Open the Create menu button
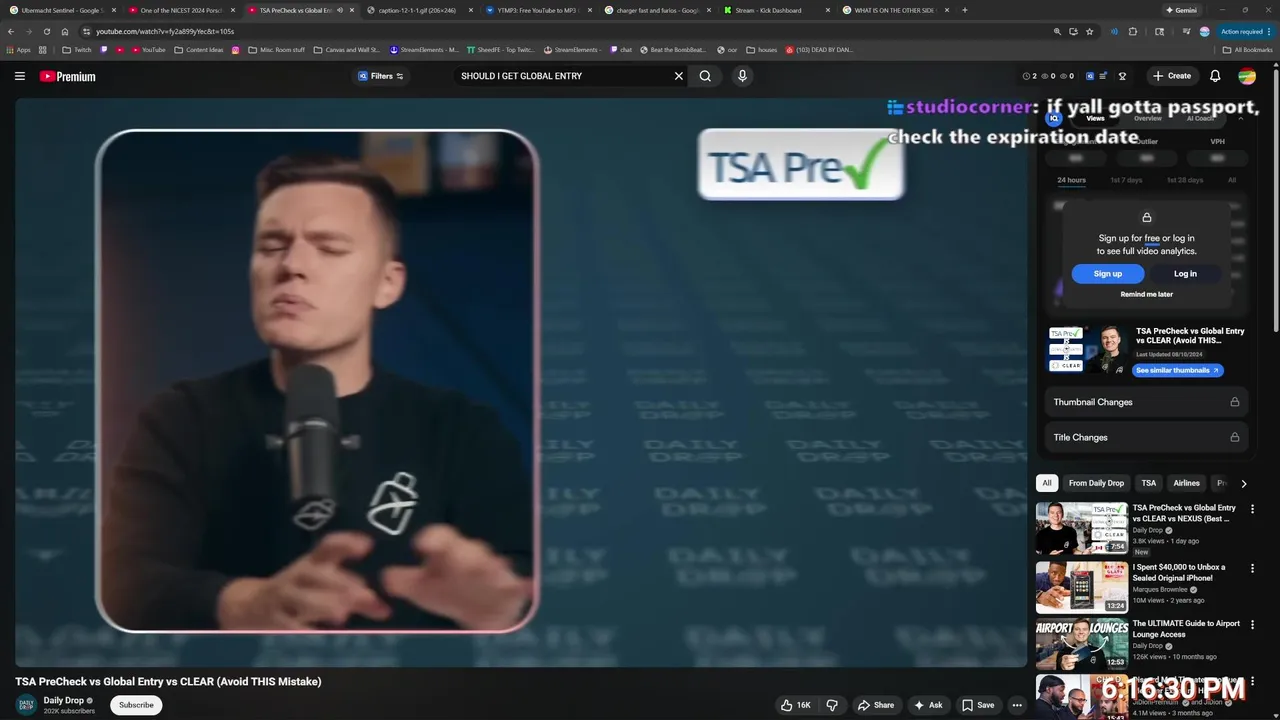The width and height of the screenshot is (1280, 720). [1171, 76]
